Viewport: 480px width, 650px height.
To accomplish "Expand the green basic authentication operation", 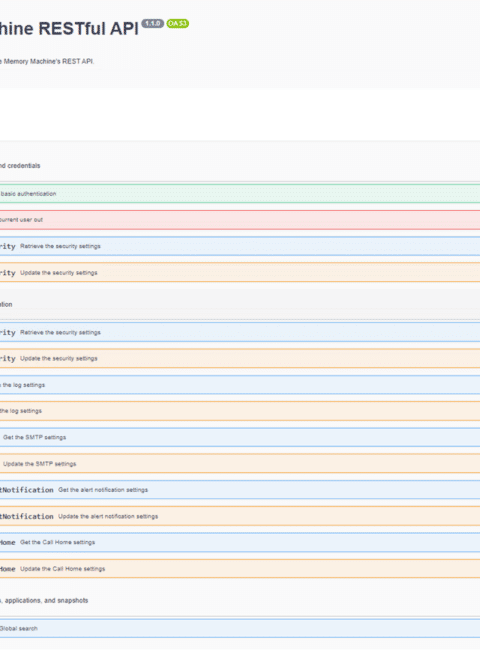I will click(240, 194).
